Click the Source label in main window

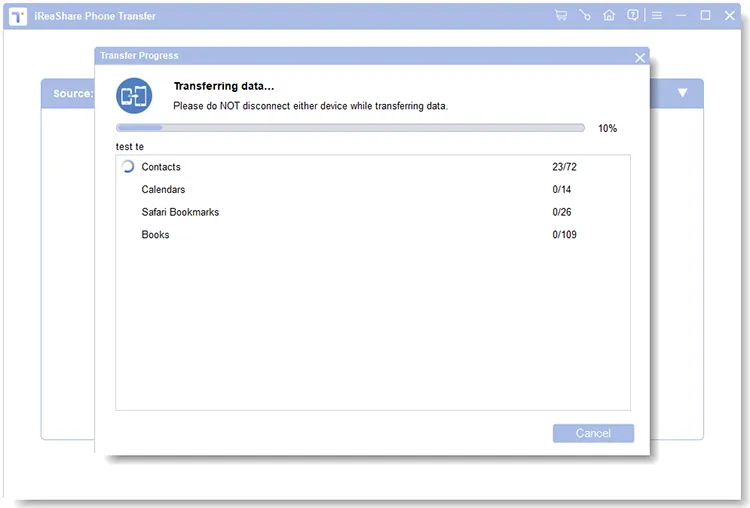(x=73, y=93)
